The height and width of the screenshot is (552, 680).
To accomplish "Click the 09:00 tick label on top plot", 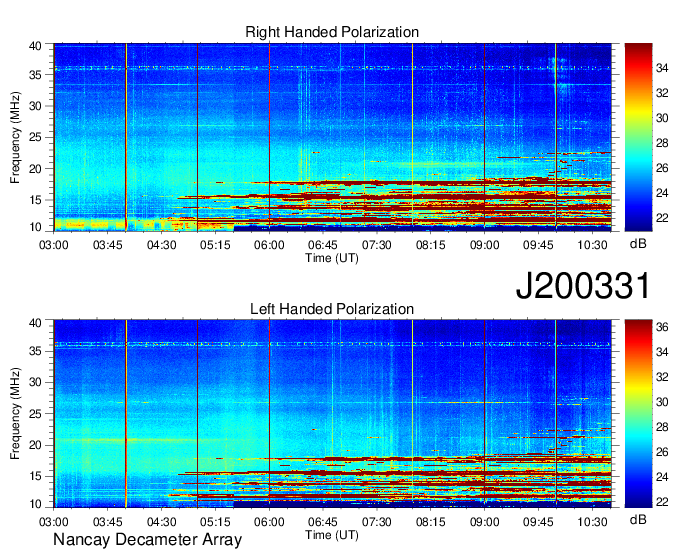I will [x=484, y=245].
